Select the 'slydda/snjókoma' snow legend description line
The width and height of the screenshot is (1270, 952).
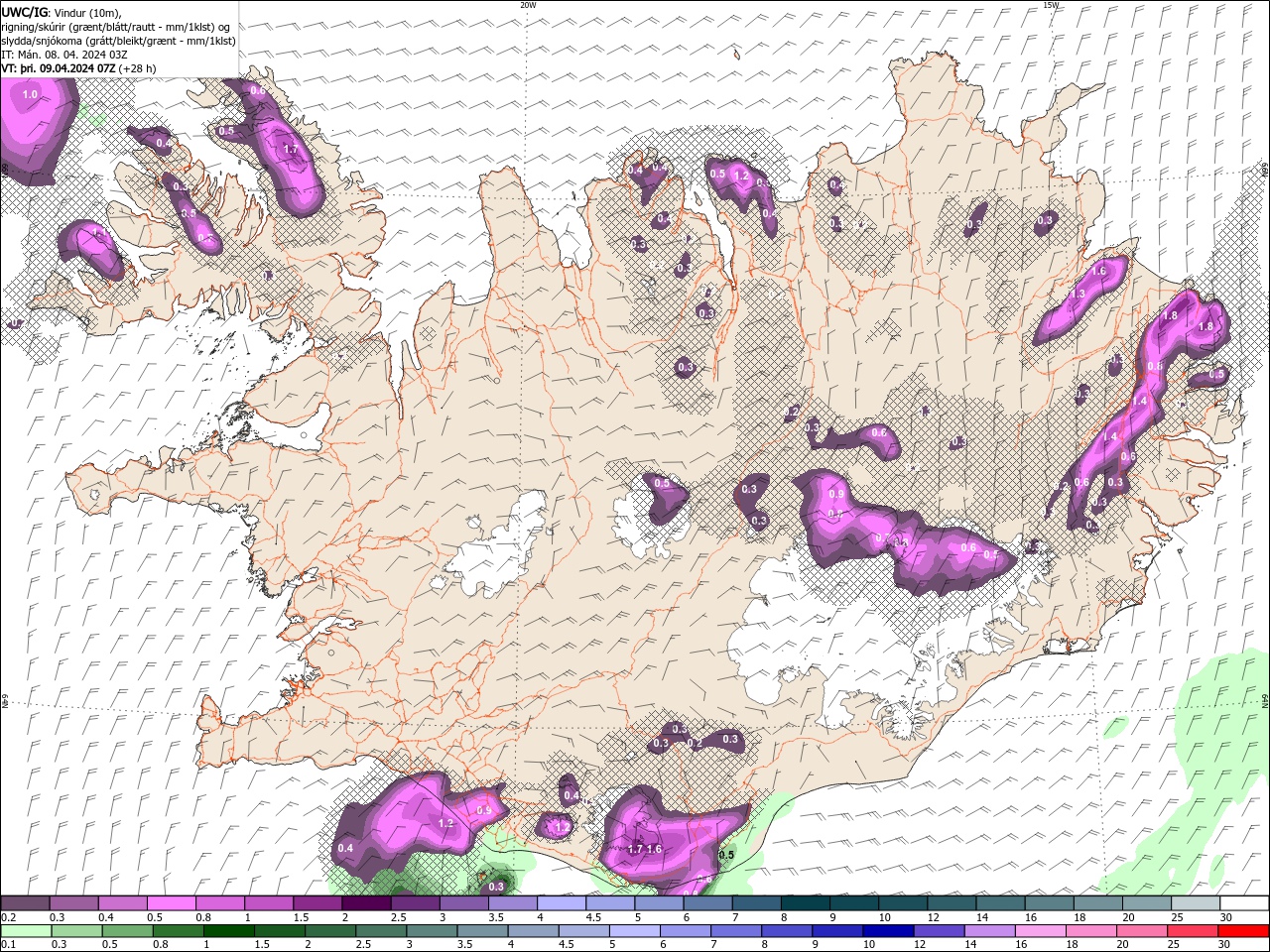pos(118,41)
